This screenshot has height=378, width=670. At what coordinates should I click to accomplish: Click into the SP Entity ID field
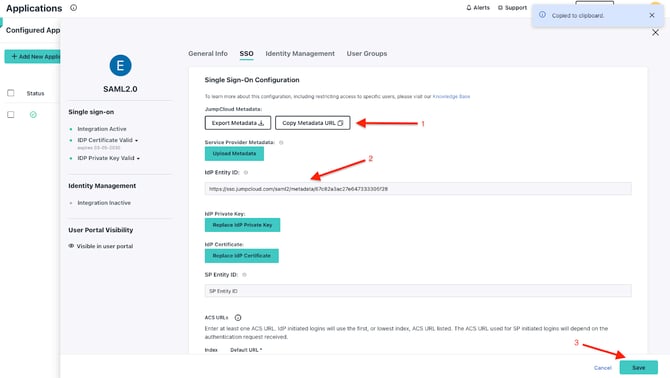click(x=418, y=291)
